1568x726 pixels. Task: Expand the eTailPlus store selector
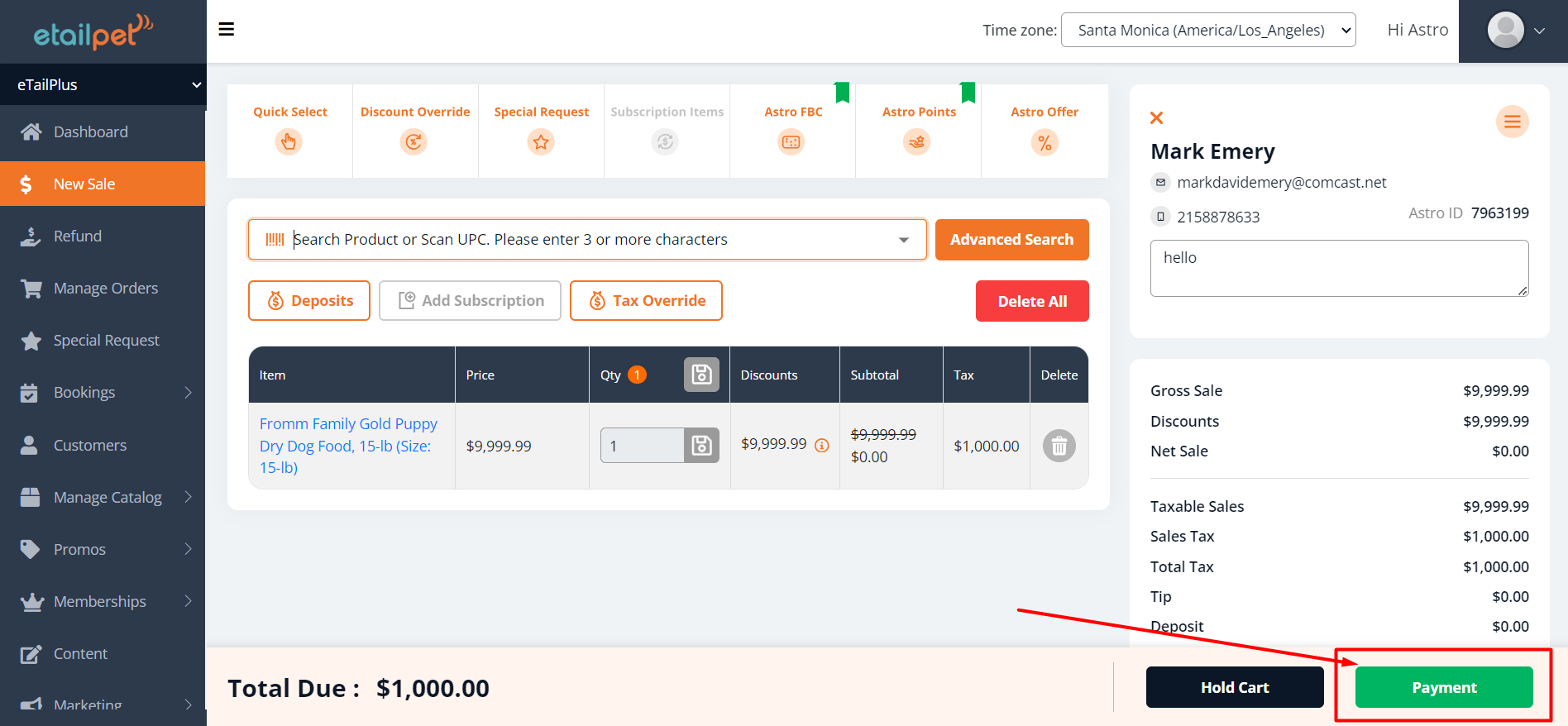pos(103,84)
